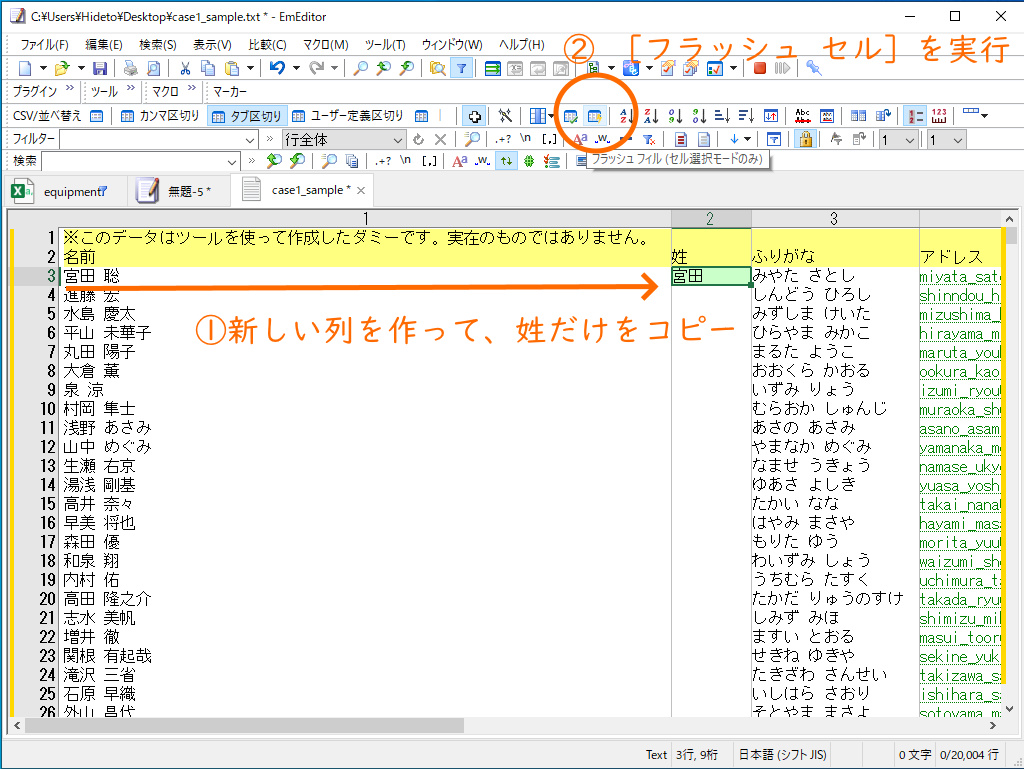Select column 2 by clicking its header
The width and height of the screenshot is (1024, 769).
(x=711, y=217)
